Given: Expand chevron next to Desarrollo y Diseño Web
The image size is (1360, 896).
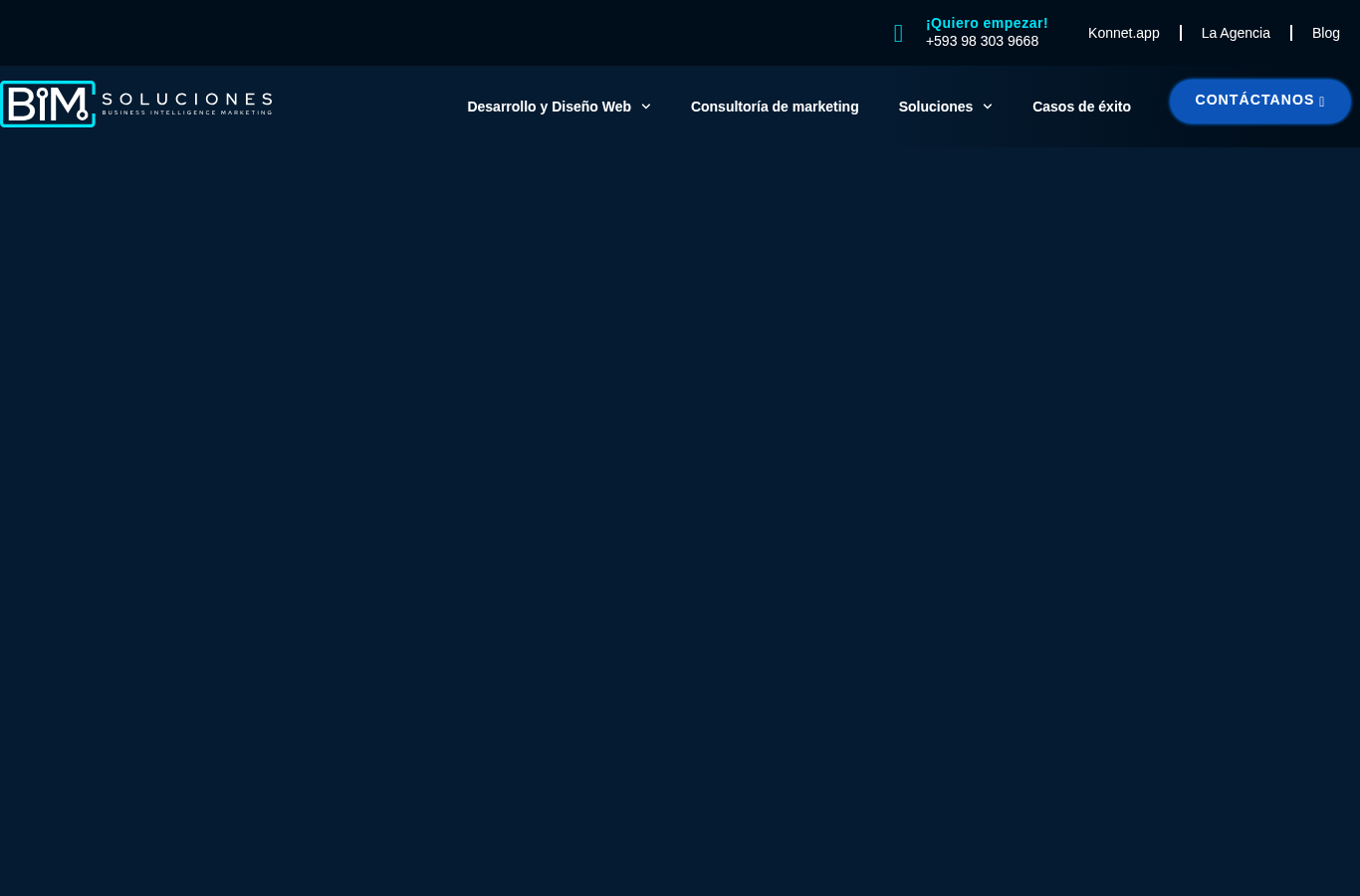Looking at the screenshot, I should click(x=646, y=107).
